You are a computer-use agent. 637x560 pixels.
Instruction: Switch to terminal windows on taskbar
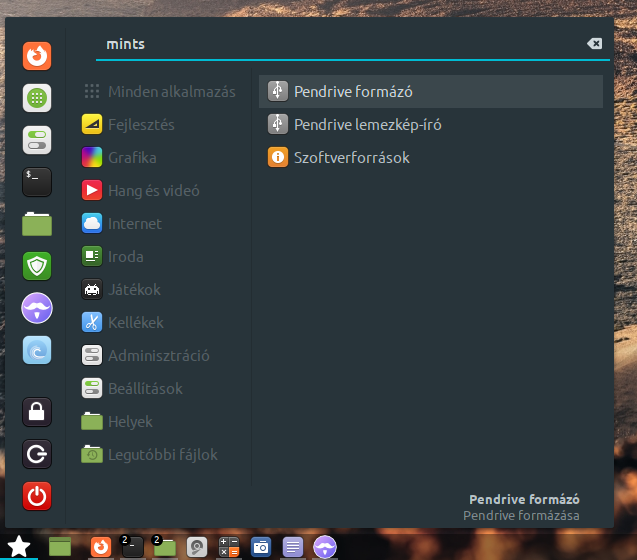pos(133,547)
